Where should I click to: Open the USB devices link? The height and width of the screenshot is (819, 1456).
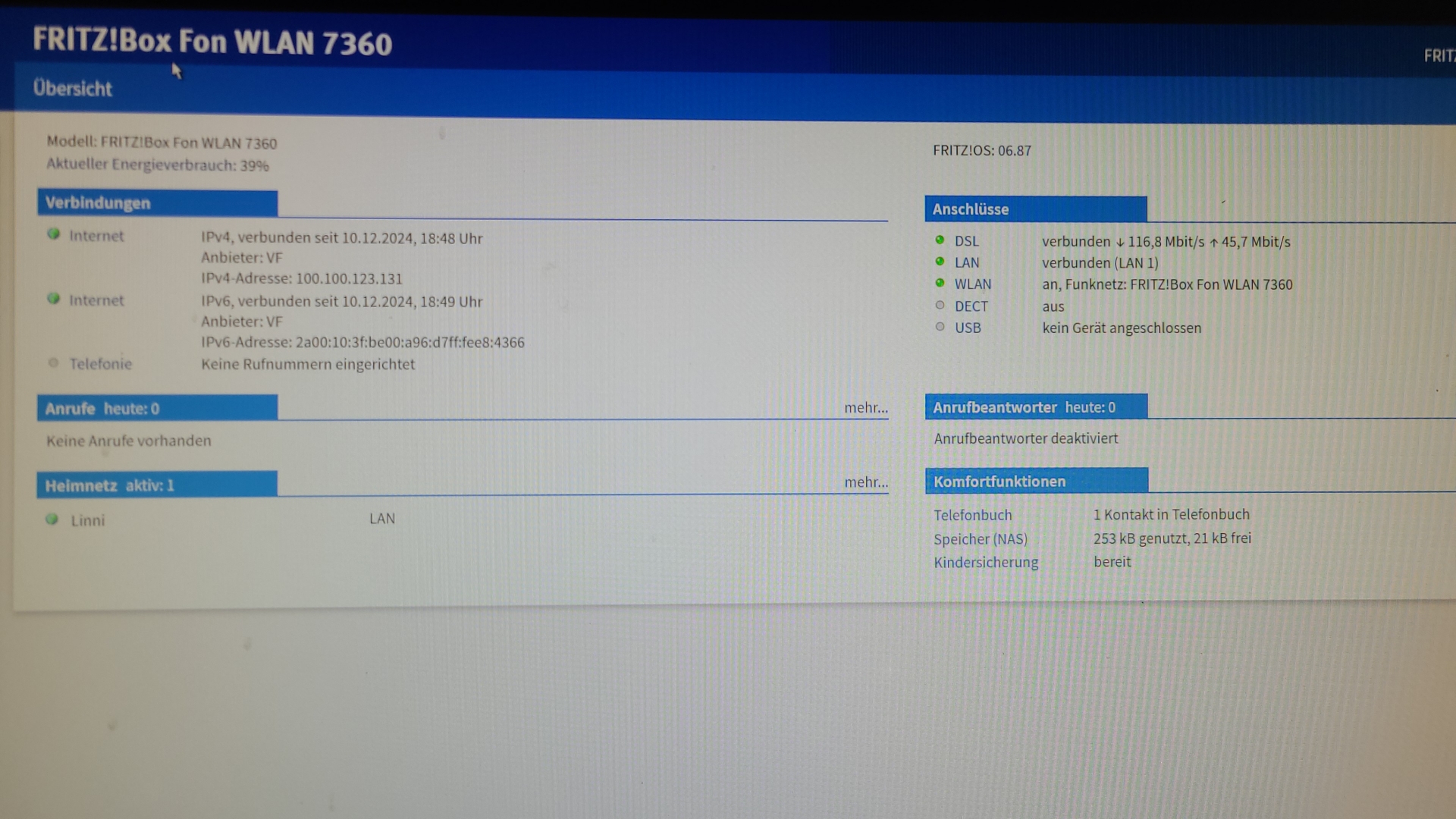click(x=968, y=328)
